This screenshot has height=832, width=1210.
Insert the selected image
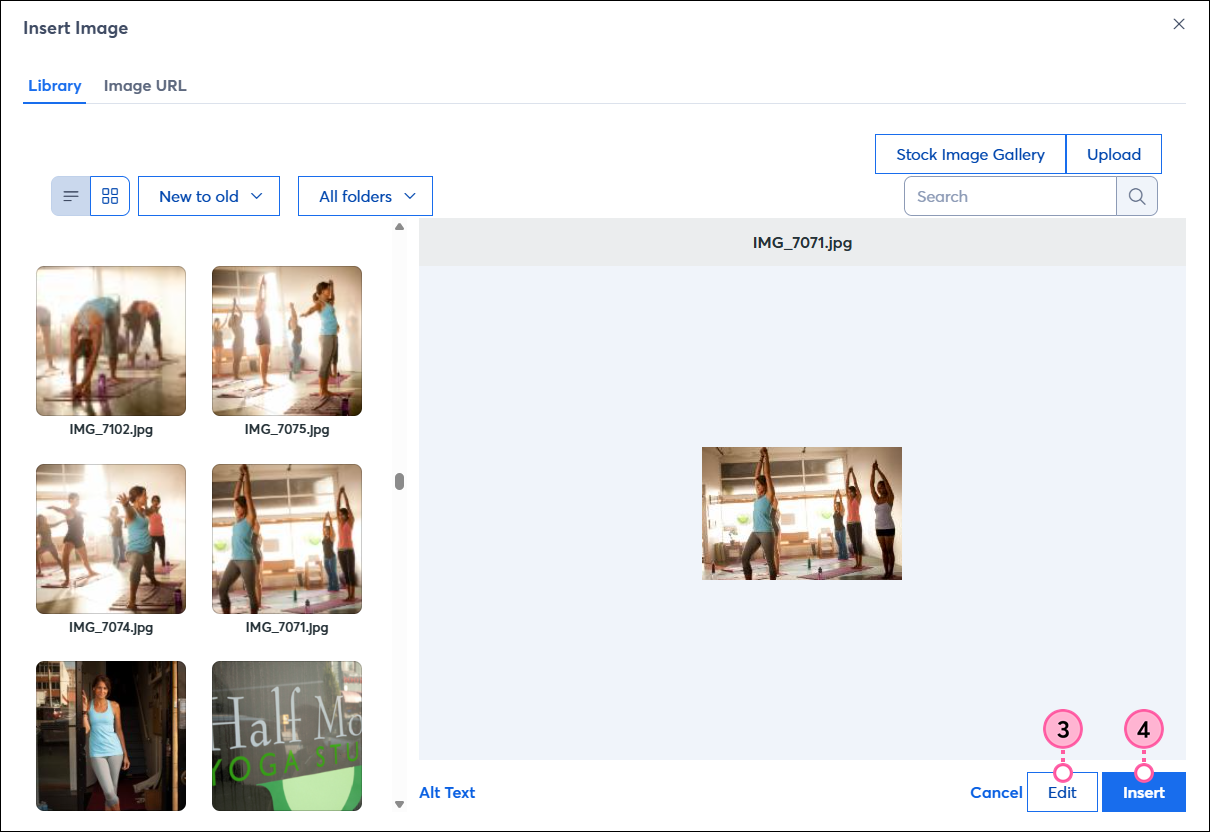[x=1143, y=792]
